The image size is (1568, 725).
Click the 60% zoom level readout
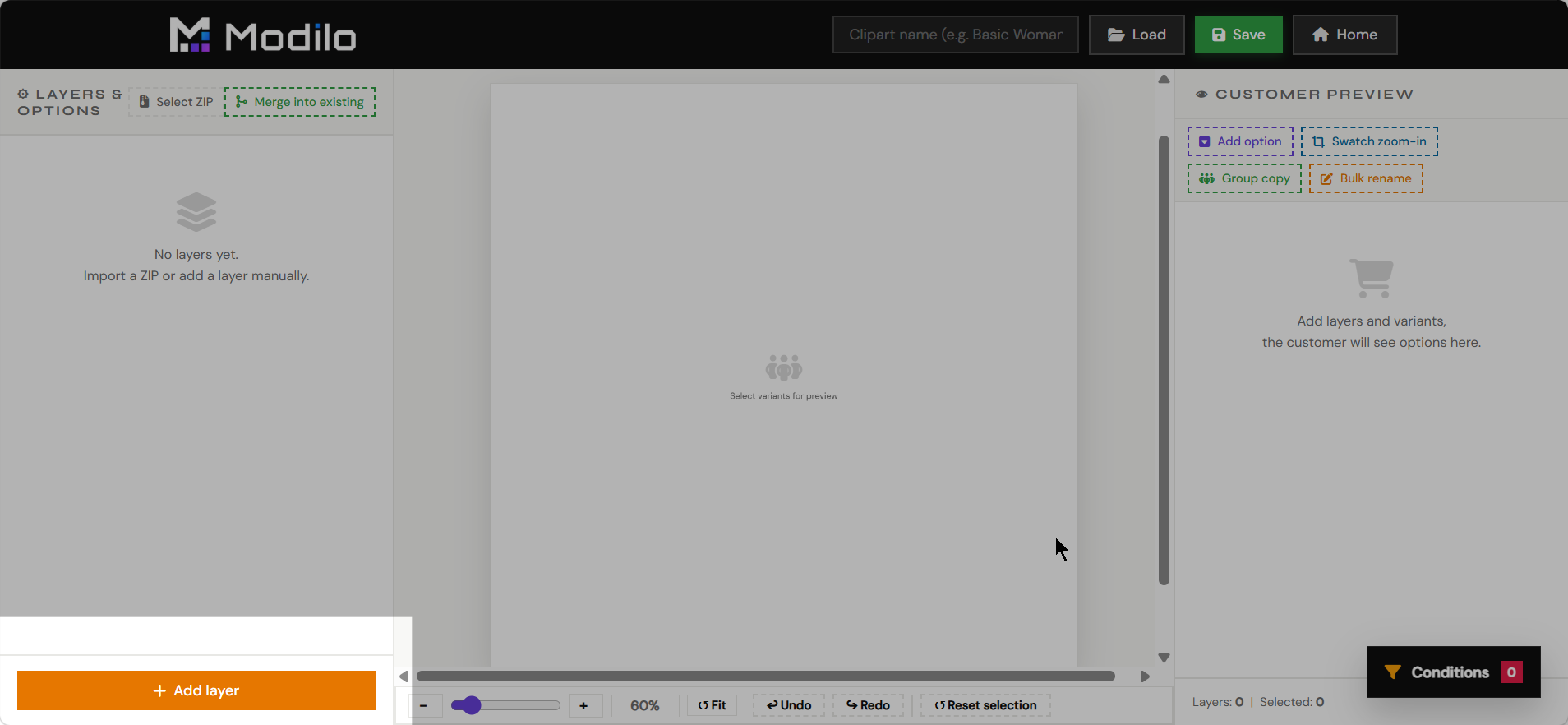click(x=645, y=705)
